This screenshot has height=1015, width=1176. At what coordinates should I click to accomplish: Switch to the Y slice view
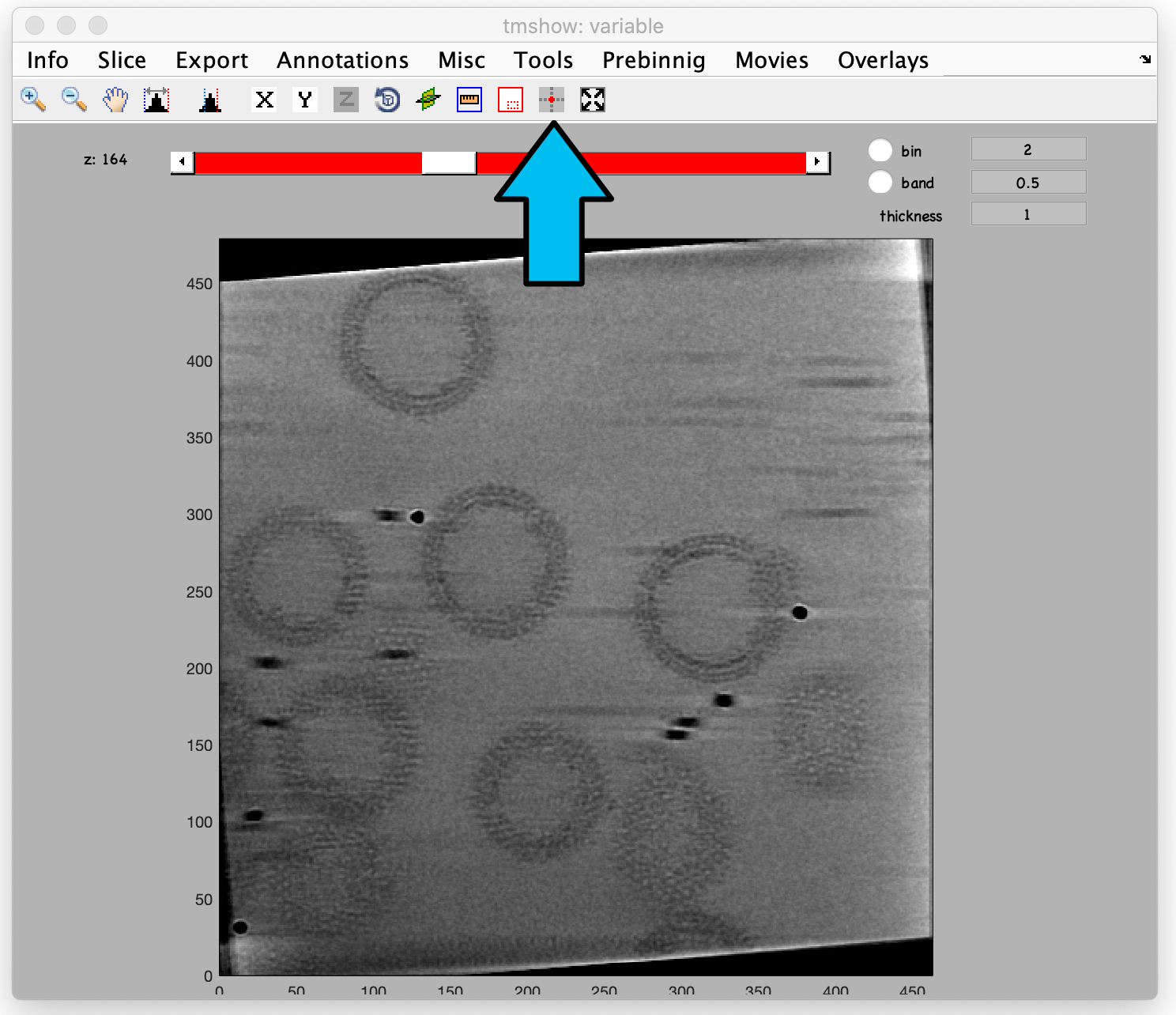[x=304, y=99]
